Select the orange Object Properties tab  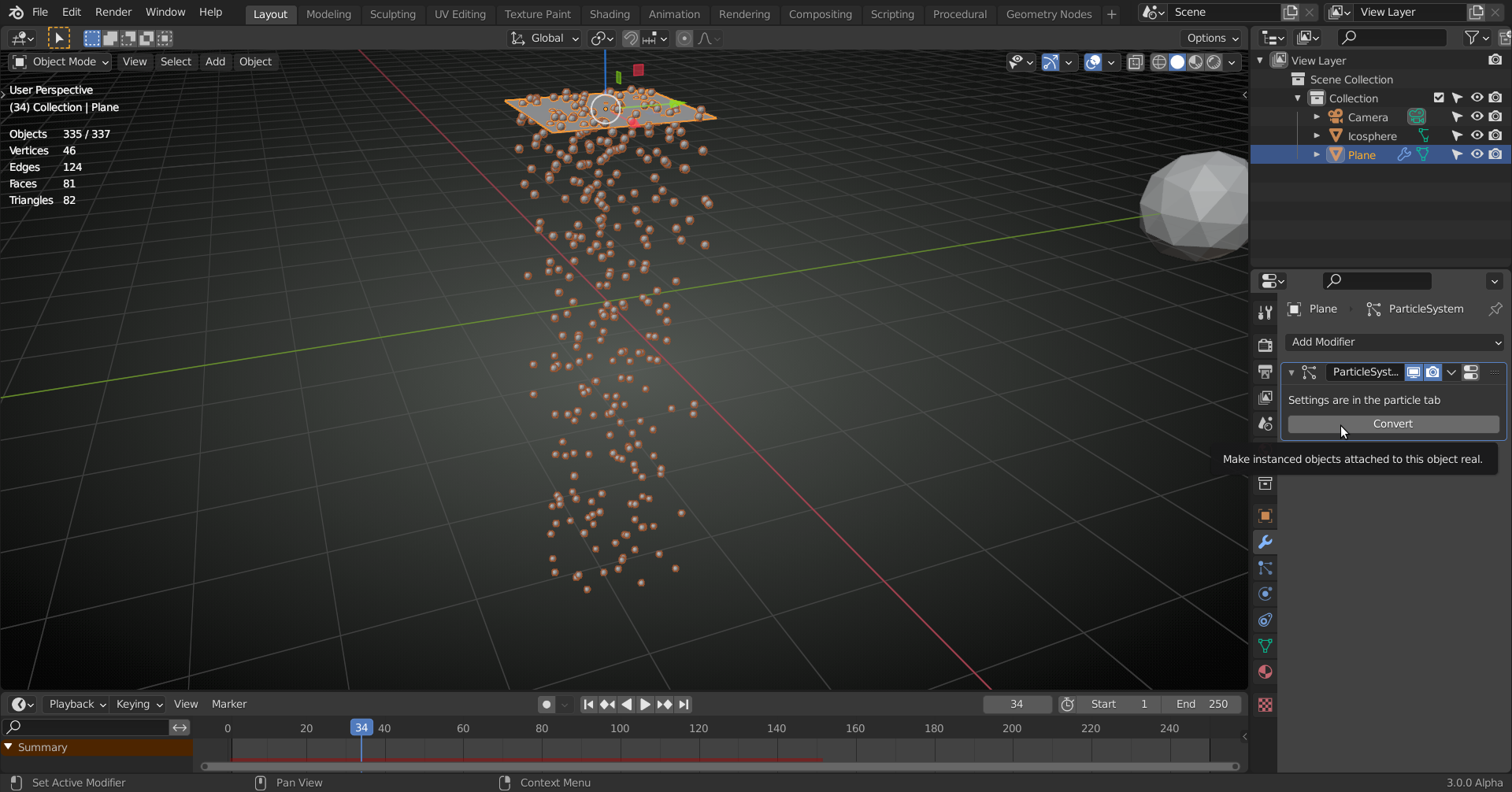(x=1266, y=516)
